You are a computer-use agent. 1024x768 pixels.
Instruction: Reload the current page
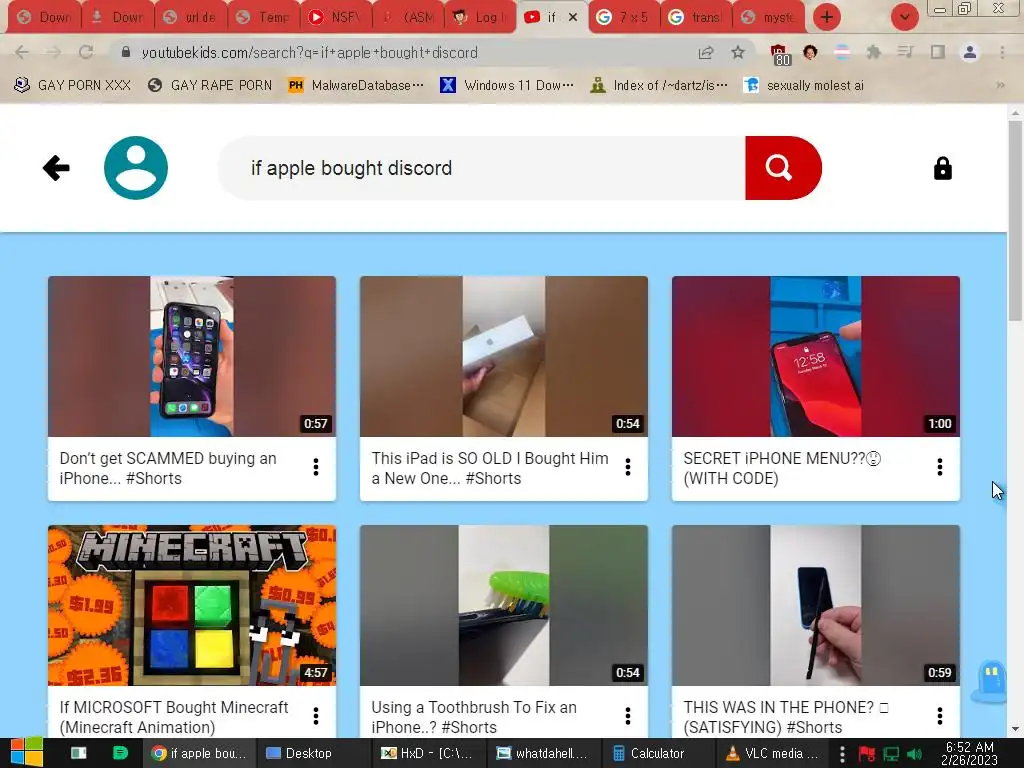(86, 52)
